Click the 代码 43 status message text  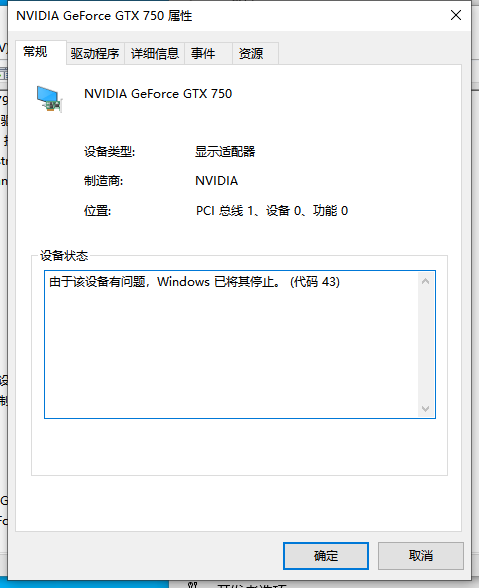point(194,282)
